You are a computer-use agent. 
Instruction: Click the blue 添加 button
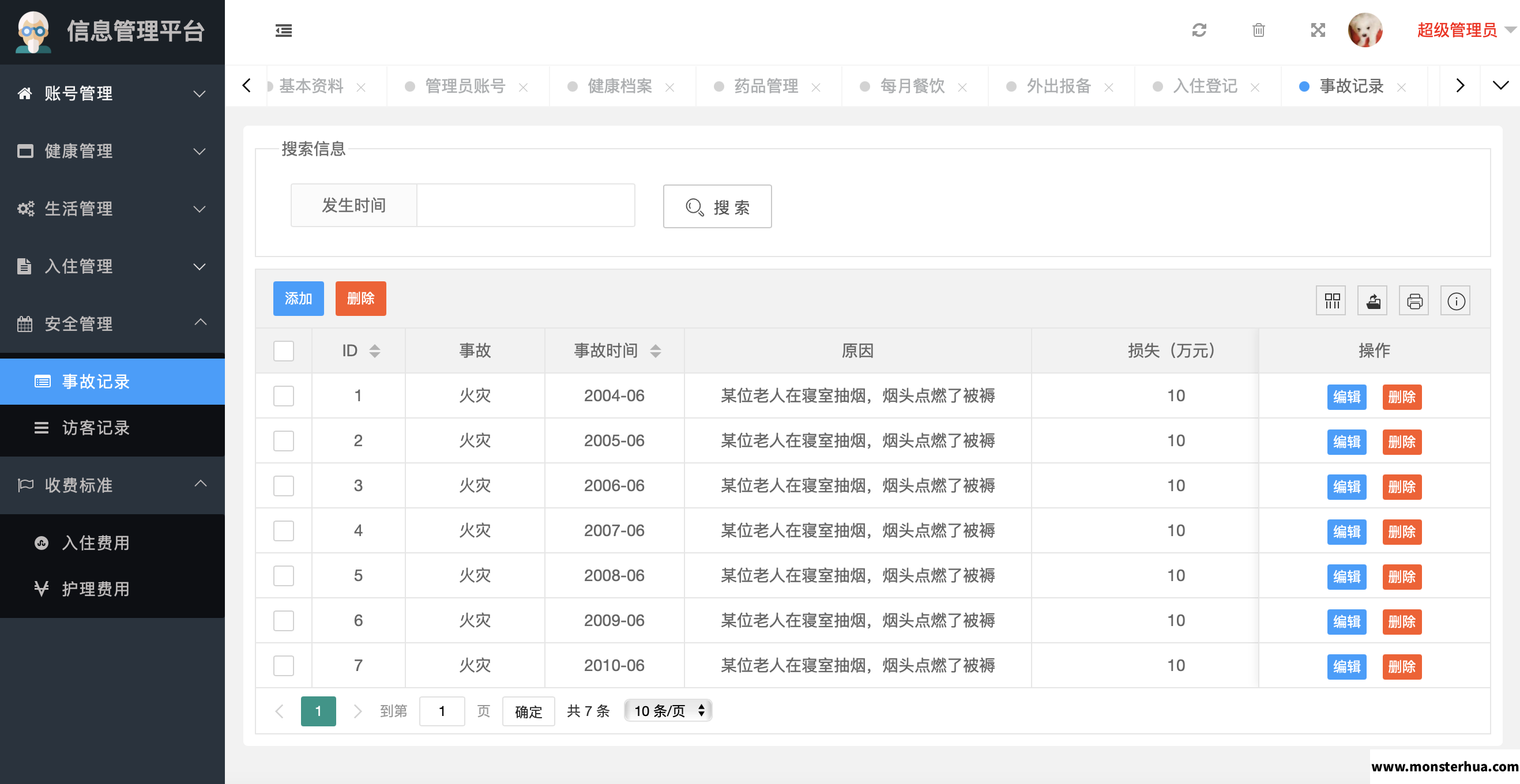coord(298,299)
